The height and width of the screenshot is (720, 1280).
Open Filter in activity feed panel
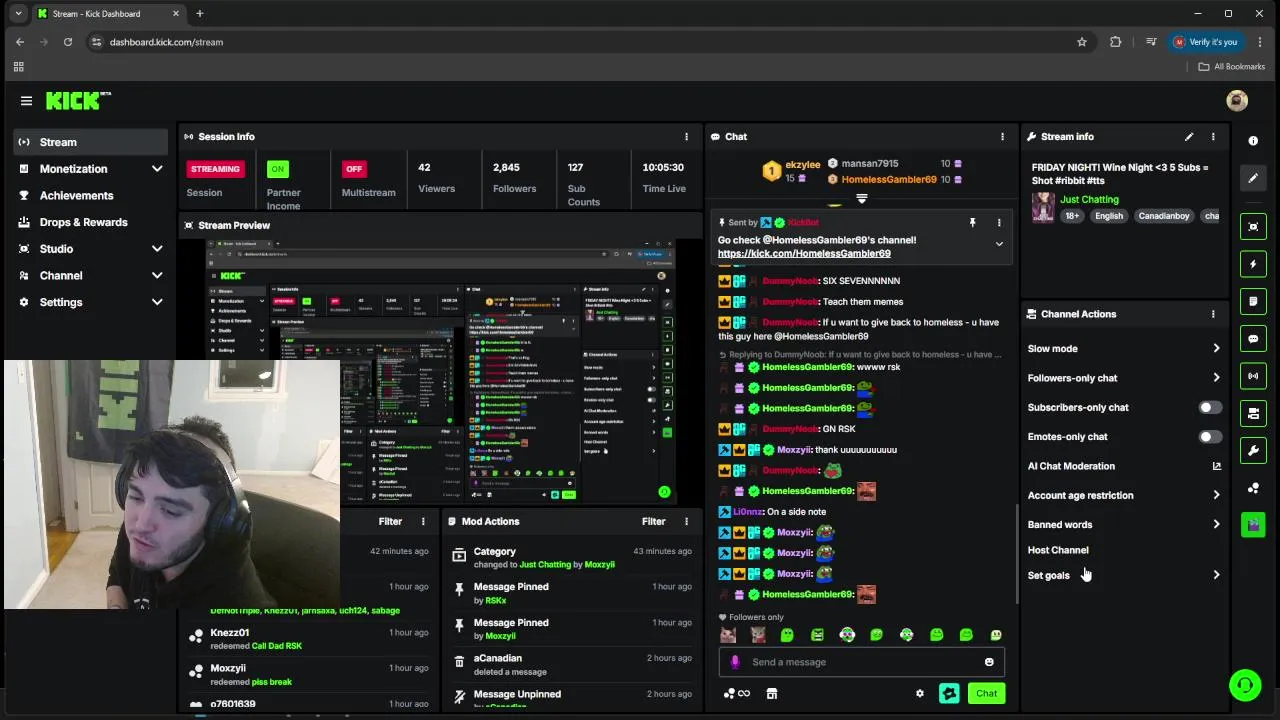point(390,522)
